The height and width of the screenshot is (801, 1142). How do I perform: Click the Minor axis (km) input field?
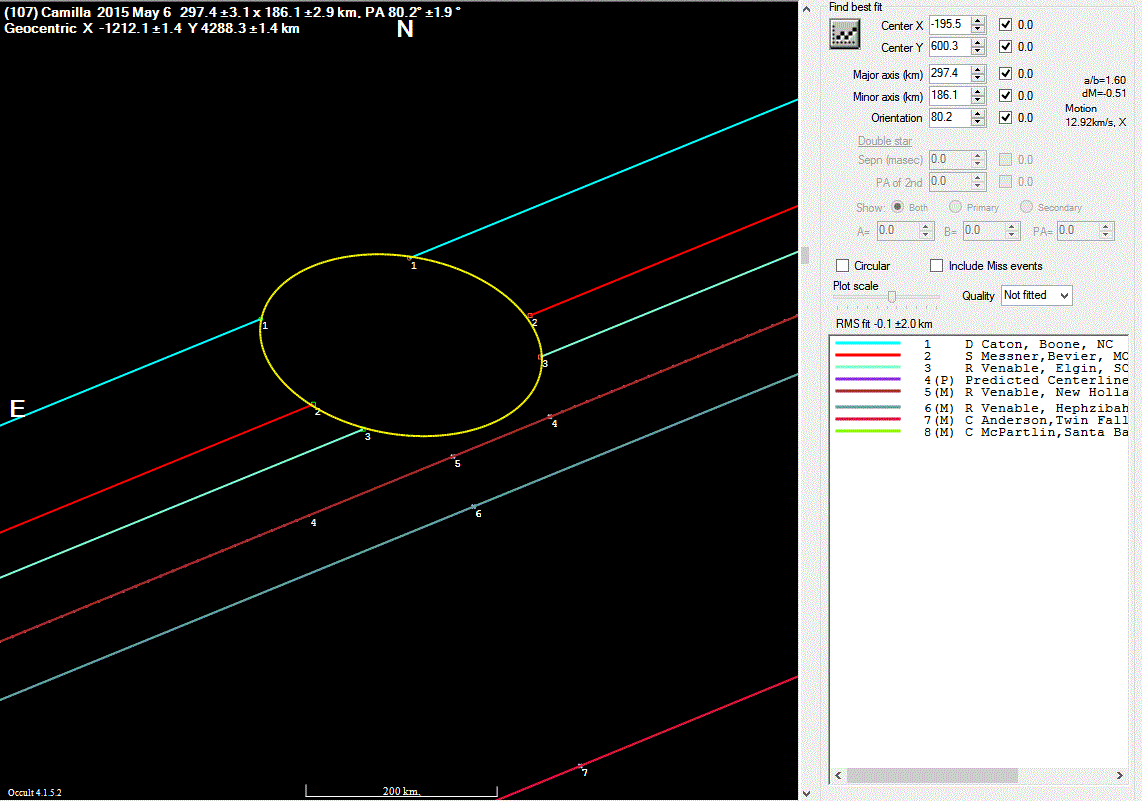point(950,95)
